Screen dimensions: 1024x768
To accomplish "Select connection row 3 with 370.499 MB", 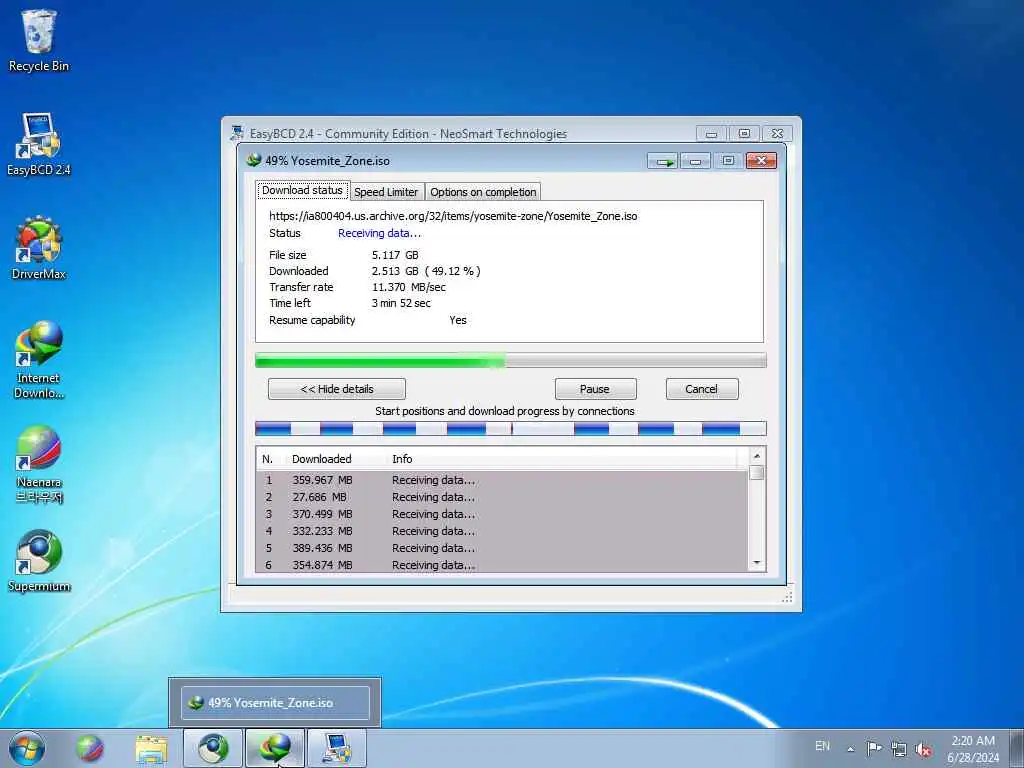I will coord(503,514).
